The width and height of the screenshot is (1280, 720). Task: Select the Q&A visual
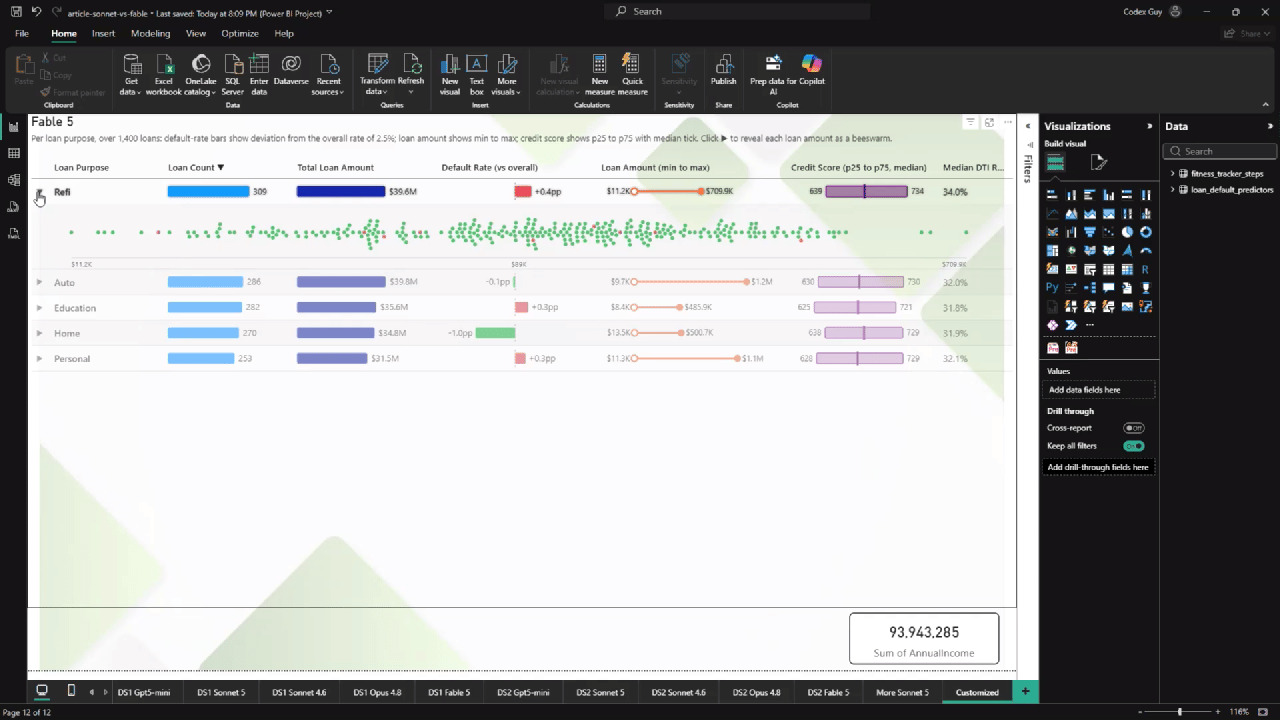1108,287
